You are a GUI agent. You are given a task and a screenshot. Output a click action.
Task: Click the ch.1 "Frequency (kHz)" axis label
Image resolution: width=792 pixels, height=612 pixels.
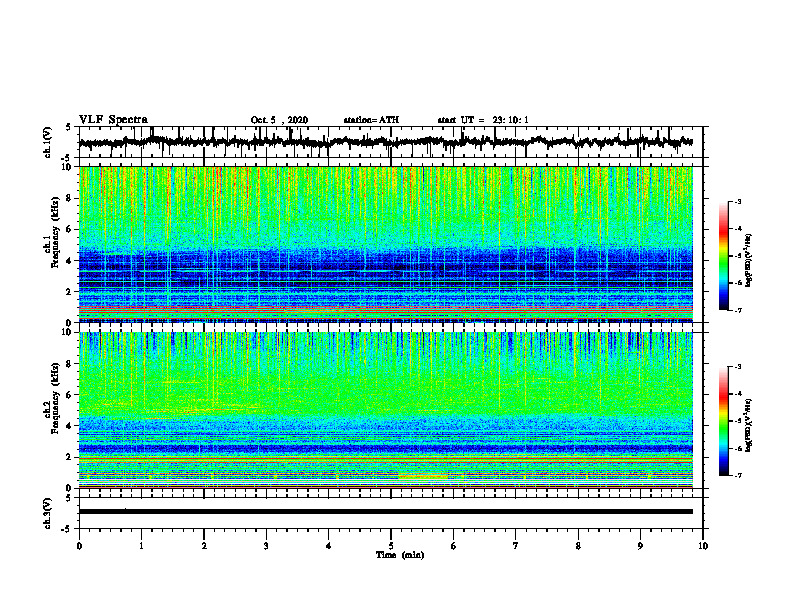55,233
